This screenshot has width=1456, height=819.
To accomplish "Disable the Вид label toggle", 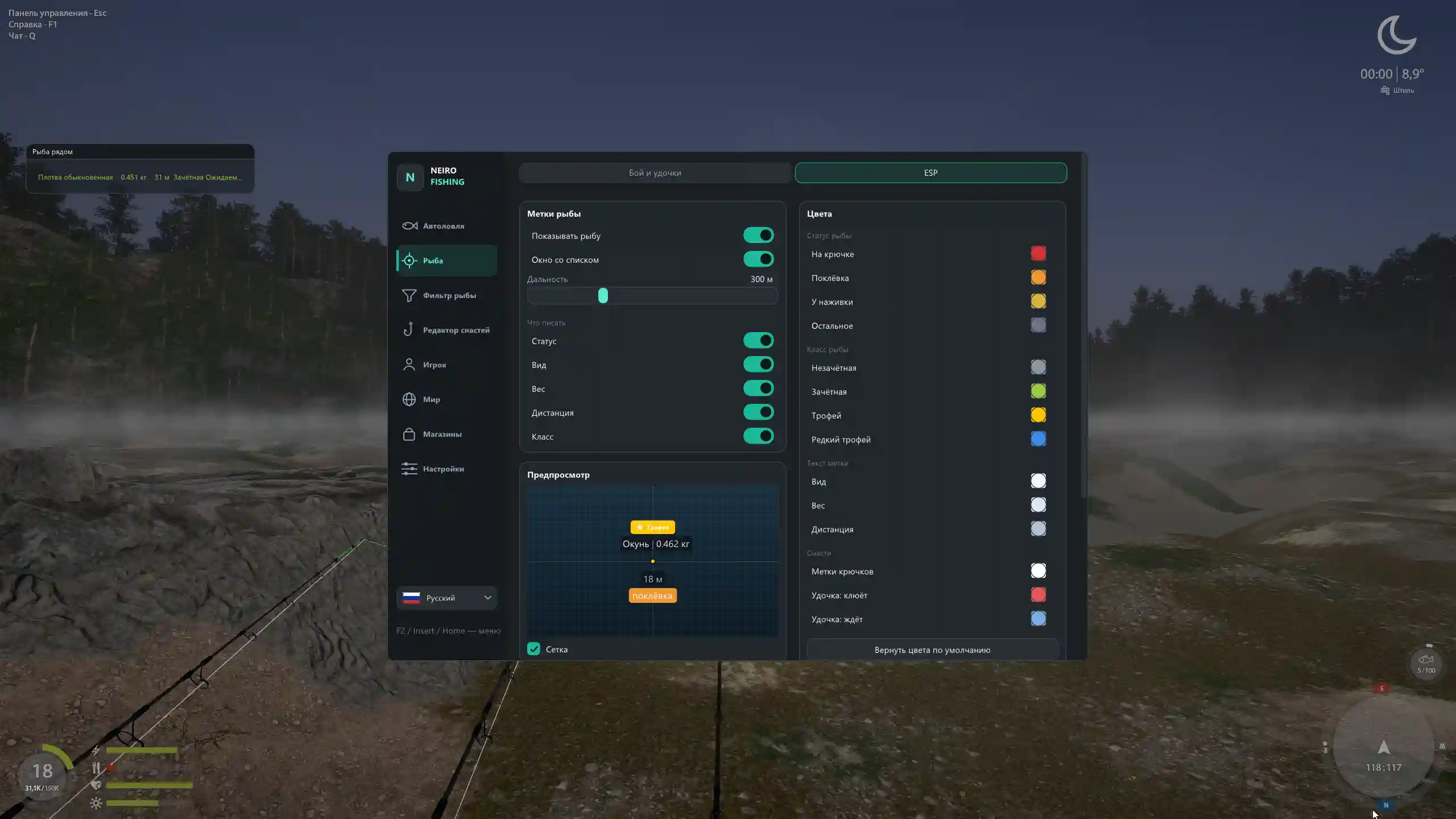I will click(759, 364).
